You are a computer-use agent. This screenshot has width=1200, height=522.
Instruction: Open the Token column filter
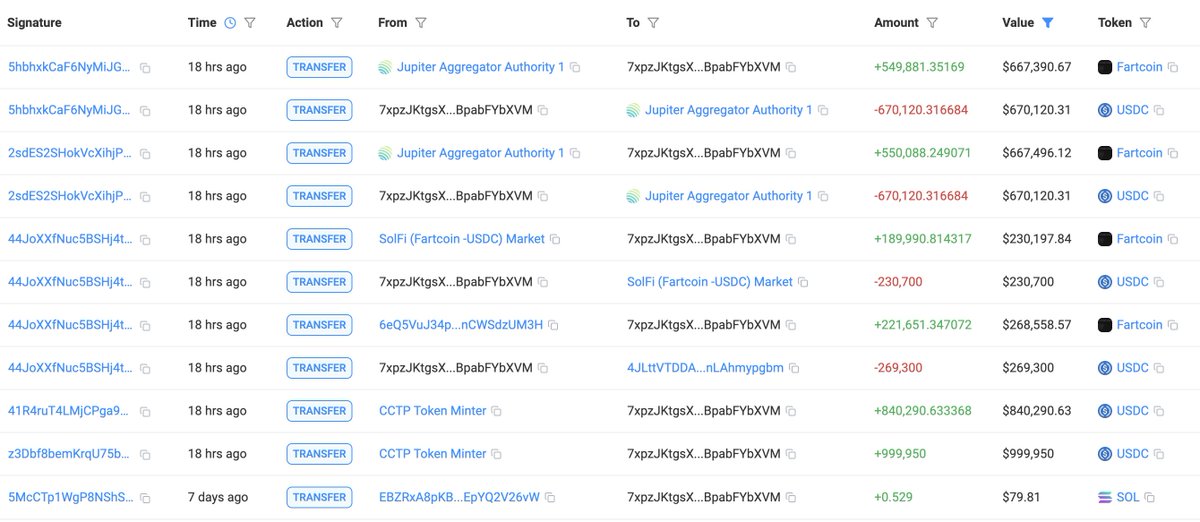(1145, 23)
